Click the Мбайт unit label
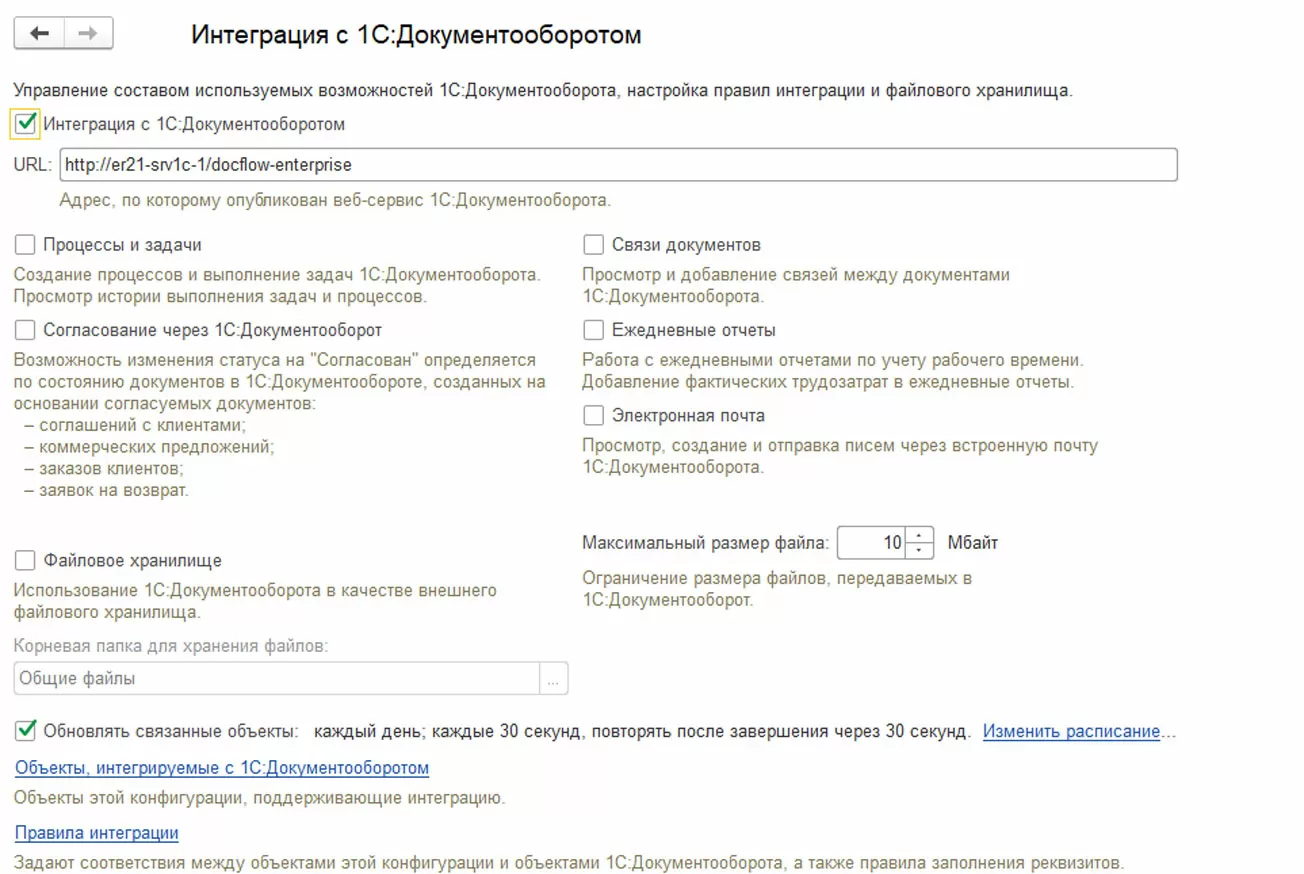Viewport: 1304px width, 874px height. pos(973,543)
